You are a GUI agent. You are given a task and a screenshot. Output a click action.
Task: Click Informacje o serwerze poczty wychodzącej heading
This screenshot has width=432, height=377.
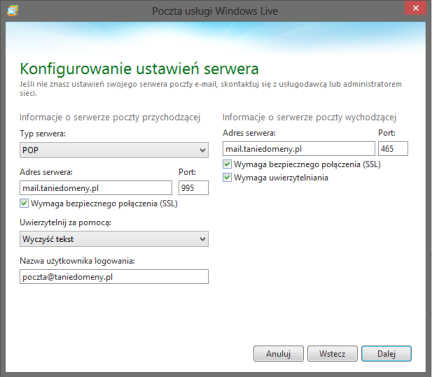[309, 117]
